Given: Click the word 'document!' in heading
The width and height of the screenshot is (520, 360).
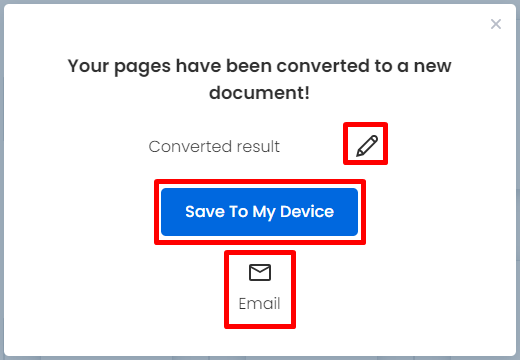Looking at the screenshot, I should (x=259, y=93).
